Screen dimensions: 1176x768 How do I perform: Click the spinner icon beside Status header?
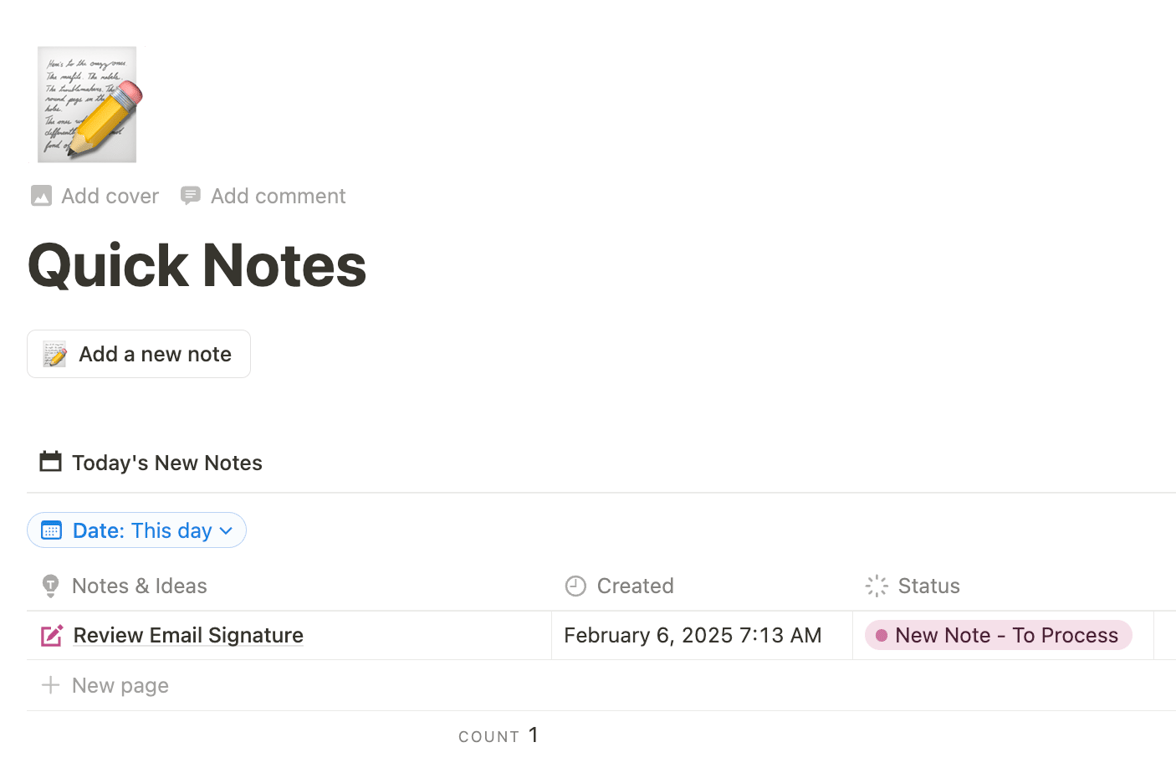tap(877, 586)
